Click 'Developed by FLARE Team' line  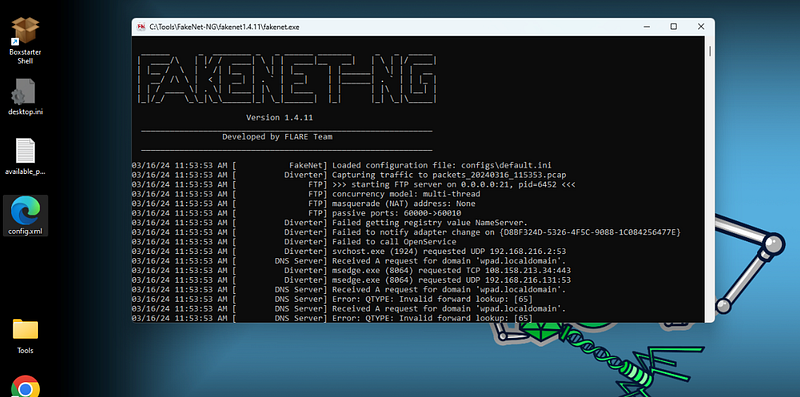point(277,137)
